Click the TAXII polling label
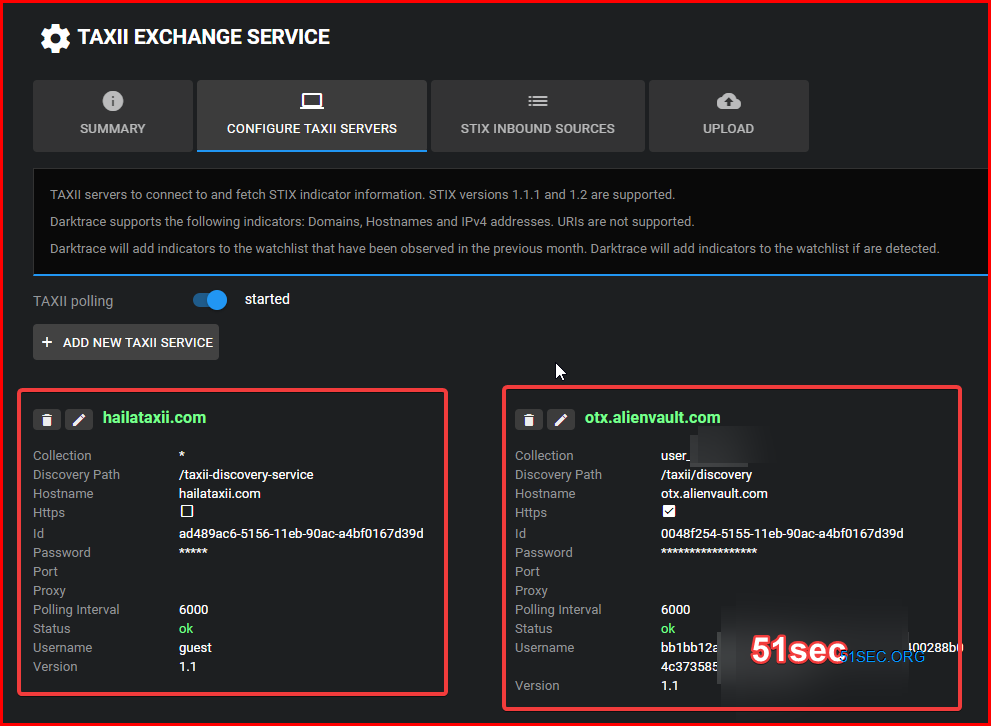 point(73,301)
